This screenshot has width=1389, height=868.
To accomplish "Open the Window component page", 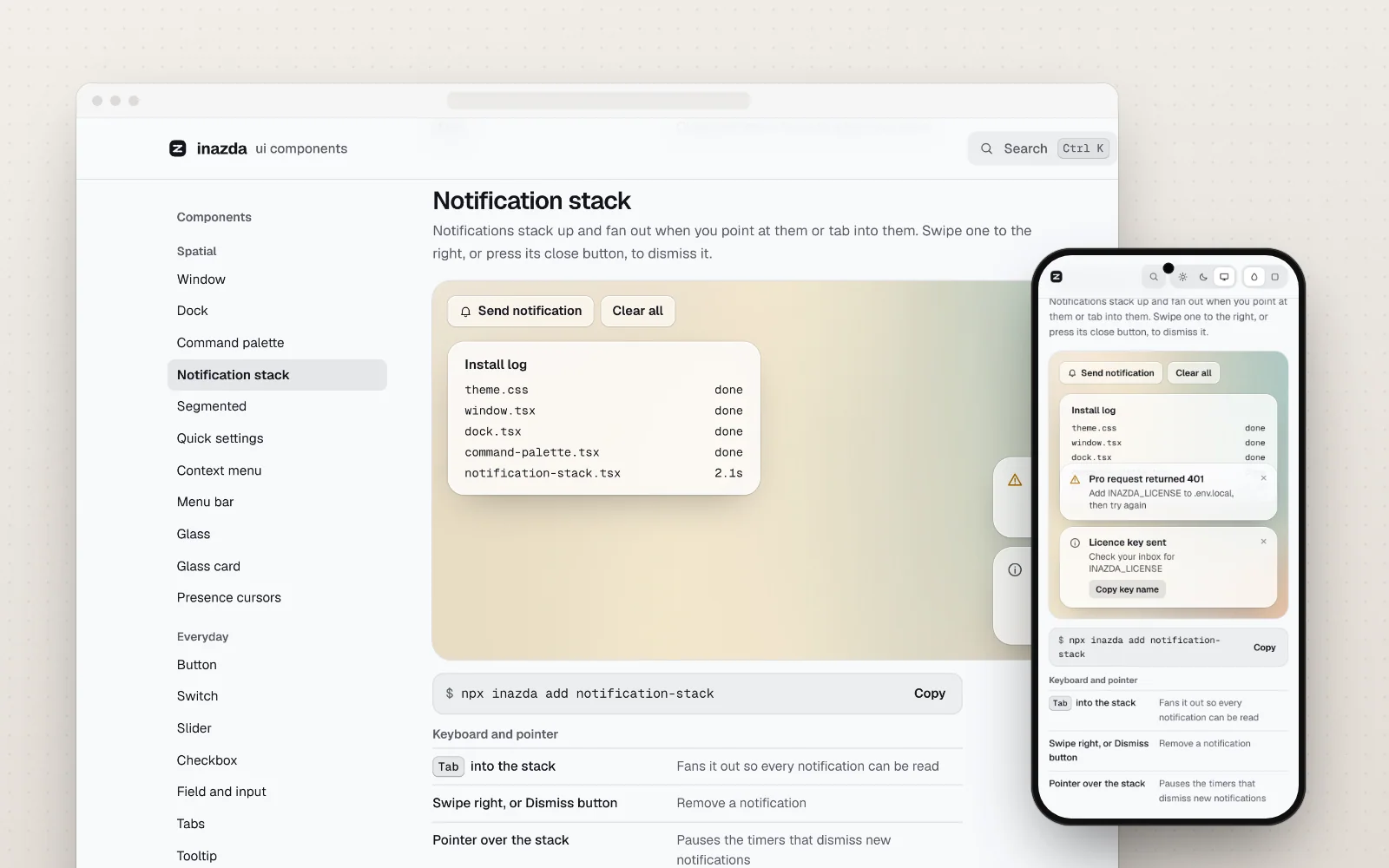I will 277,279.
